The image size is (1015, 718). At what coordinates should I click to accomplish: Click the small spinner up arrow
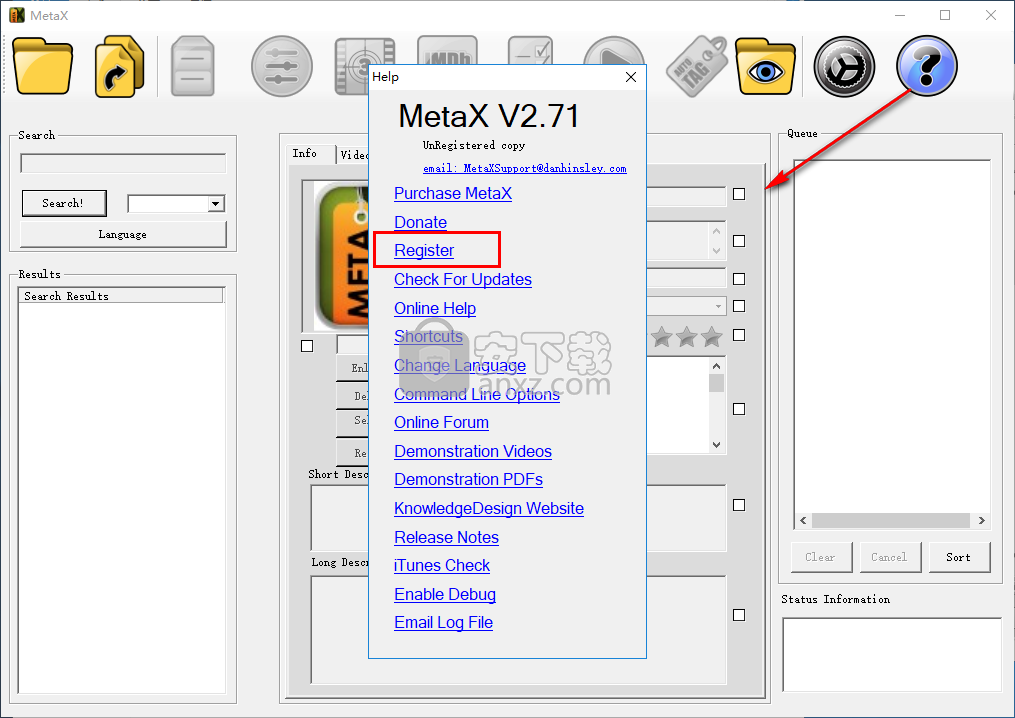tap(716, 231)
